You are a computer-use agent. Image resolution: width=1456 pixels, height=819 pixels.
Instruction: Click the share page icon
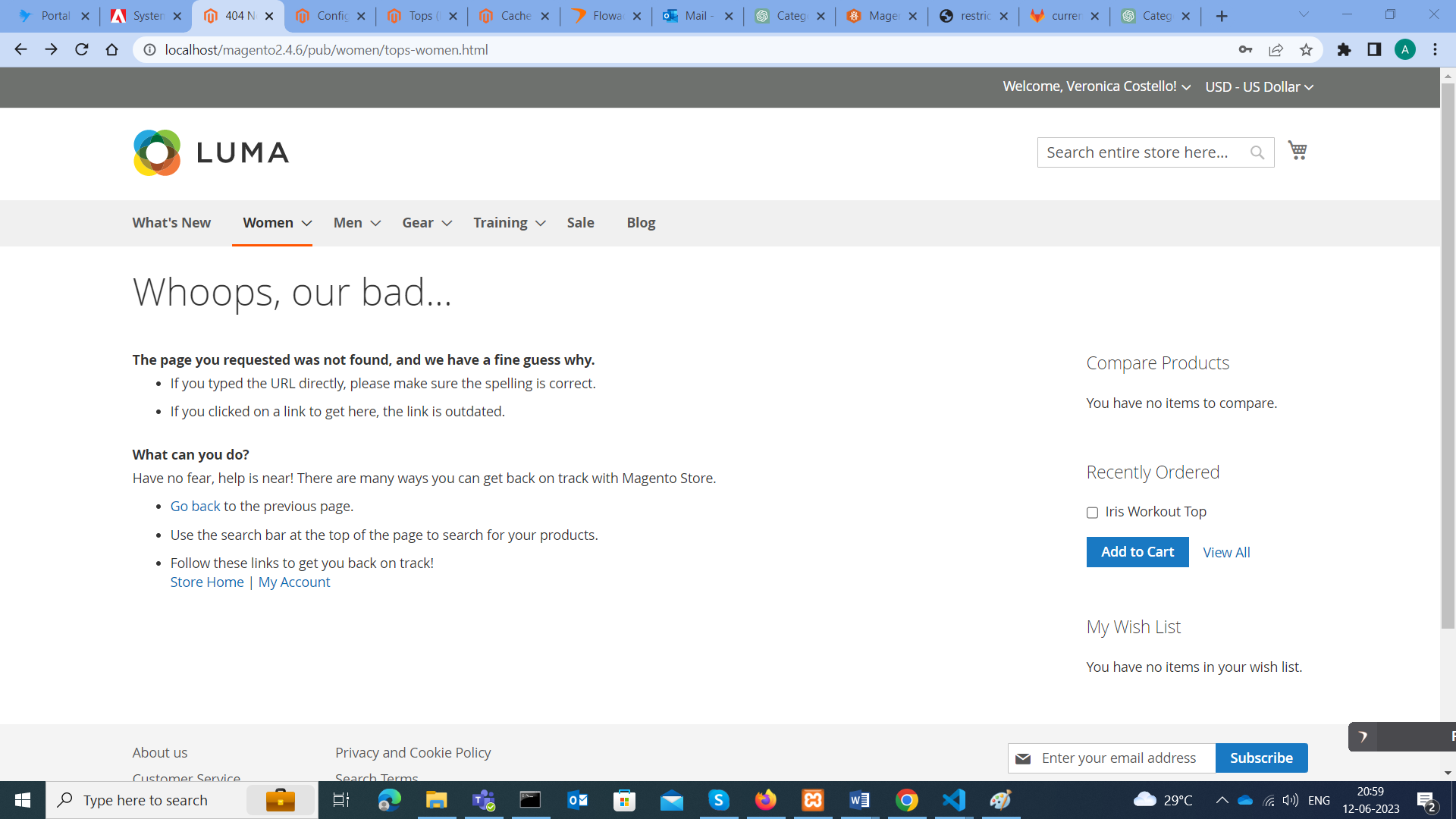coord(1276,50)
